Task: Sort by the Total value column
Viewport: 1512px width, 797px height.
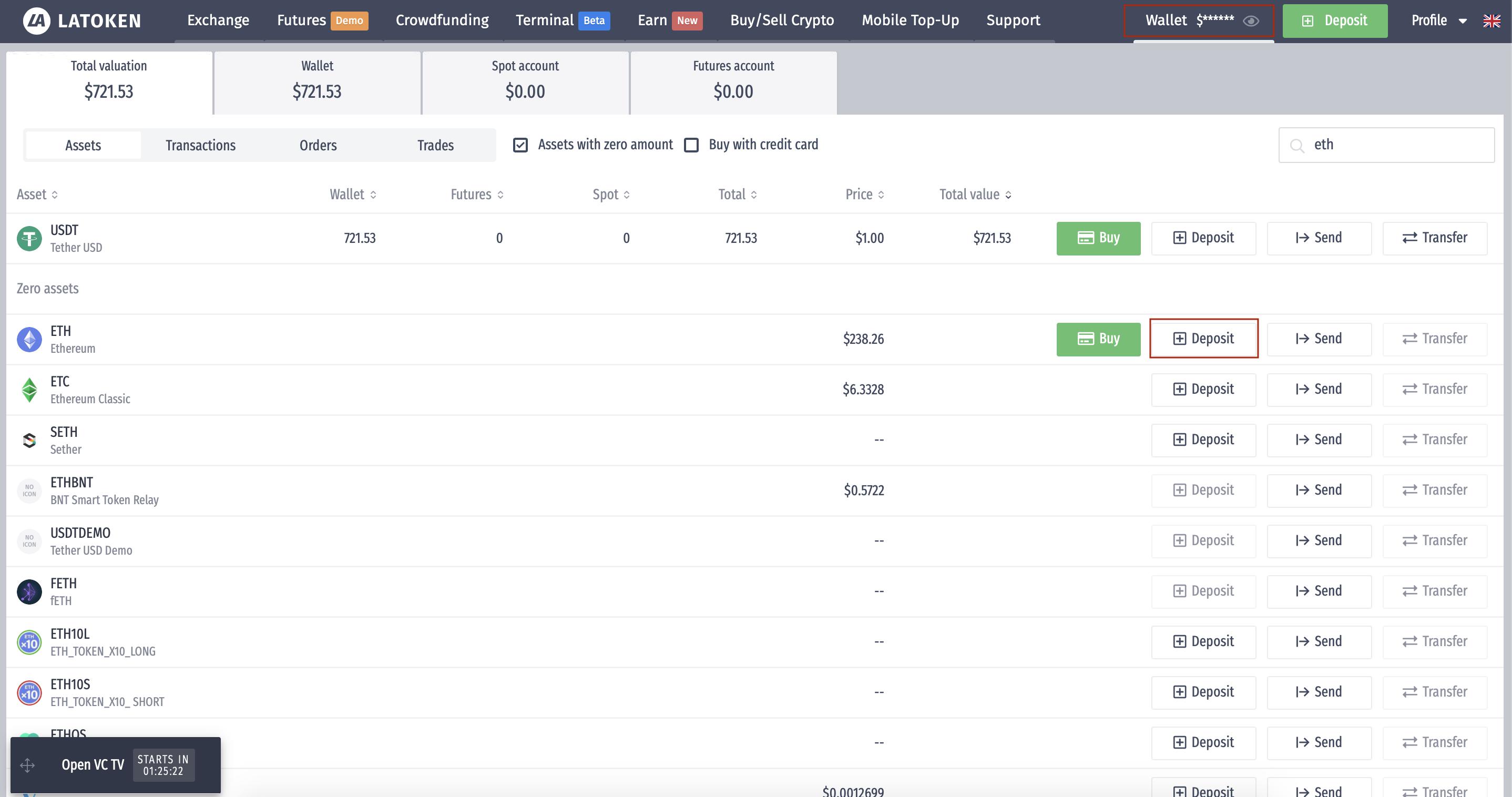Action: tap(975, 195)
